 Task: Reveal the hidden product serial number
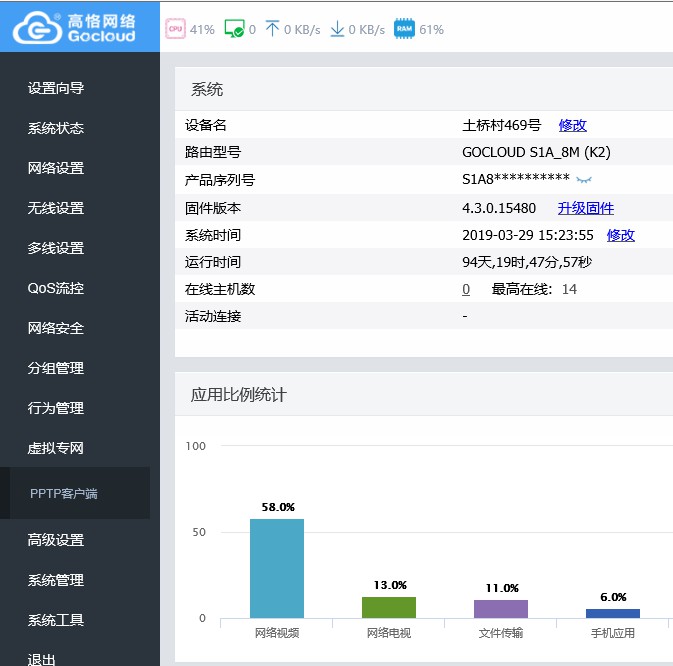584,180
